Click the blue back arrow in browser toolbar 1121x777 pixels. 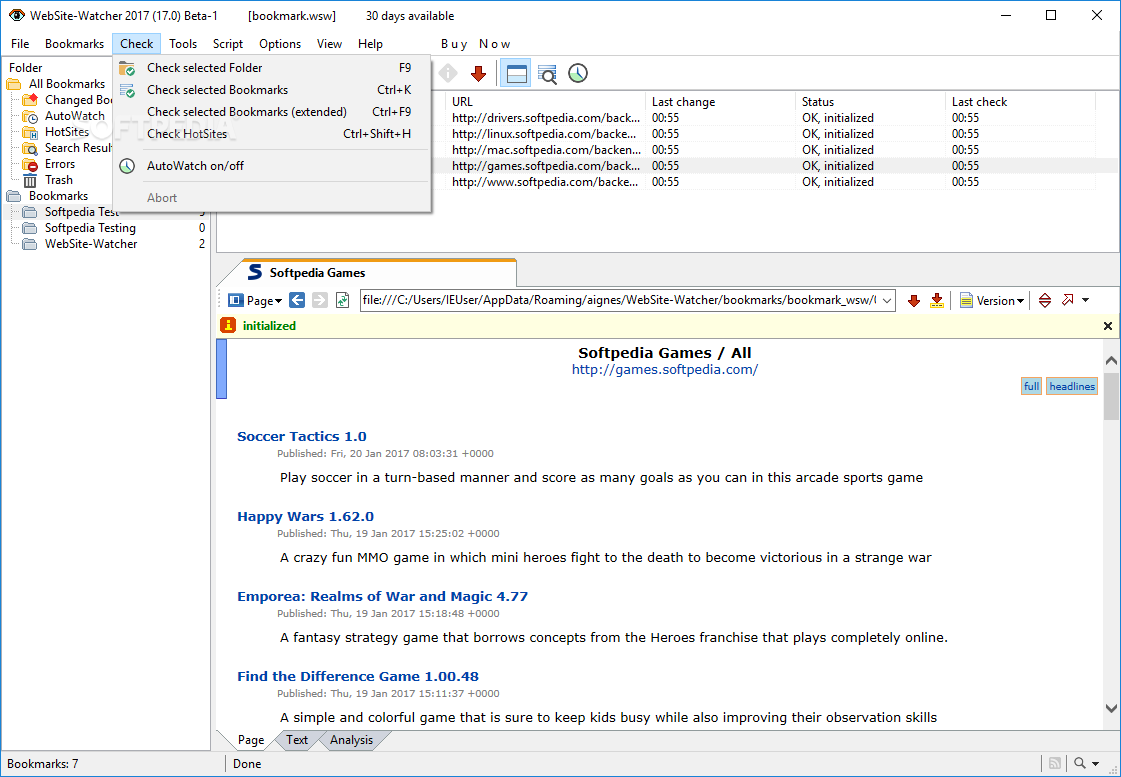pos(297,300)
